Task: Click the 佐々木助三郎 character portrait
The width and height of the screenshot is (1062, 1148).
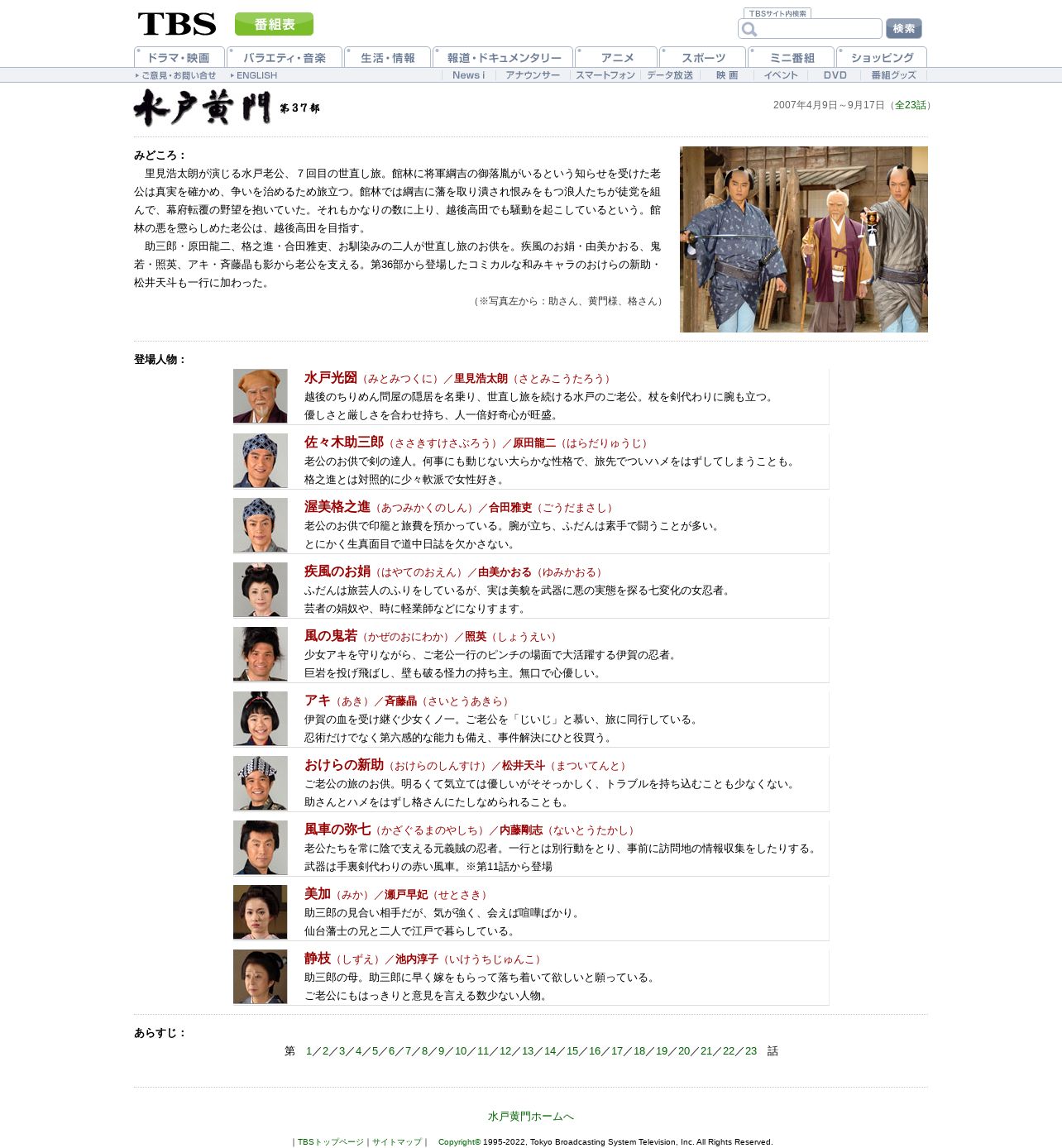Action: tap(261, 461)
